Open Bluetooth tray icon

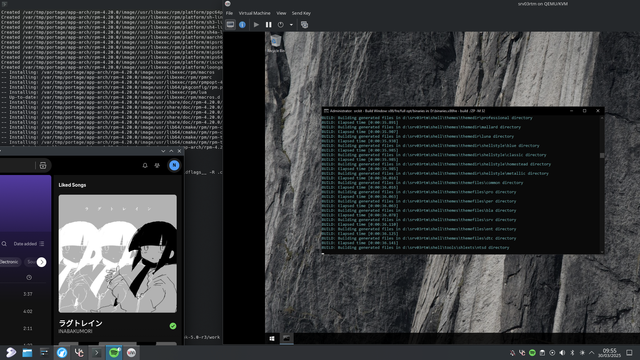[572, 353]
